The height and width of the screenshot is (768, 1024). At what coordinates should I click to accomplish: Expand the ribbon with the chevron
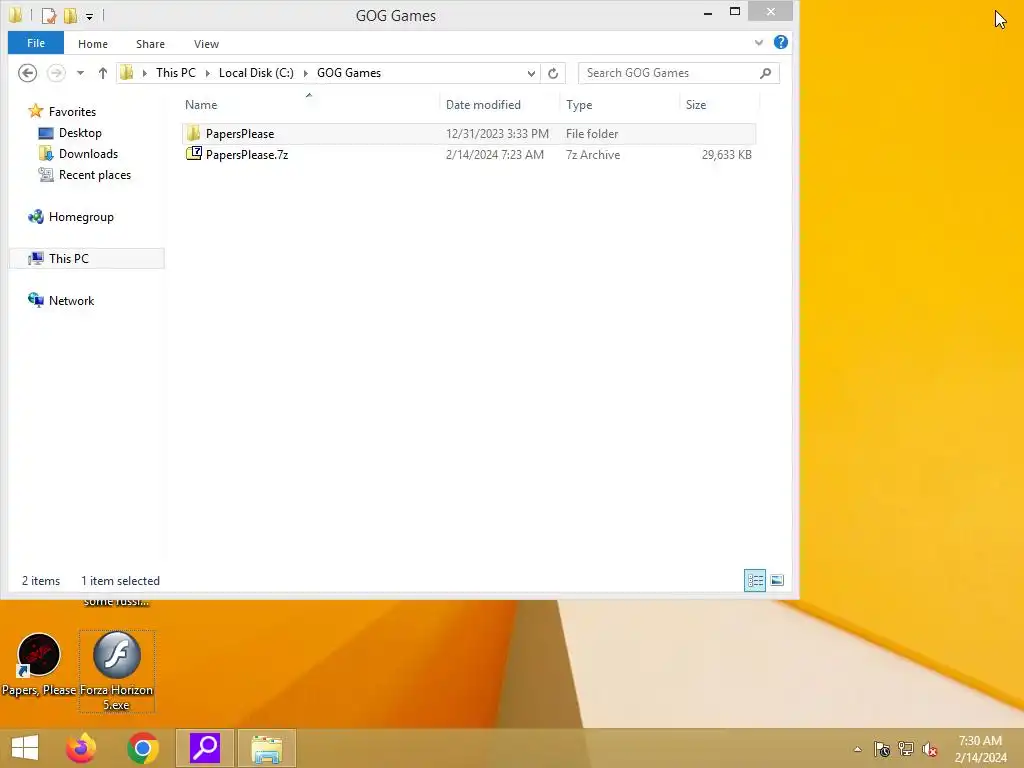[759, 42]
